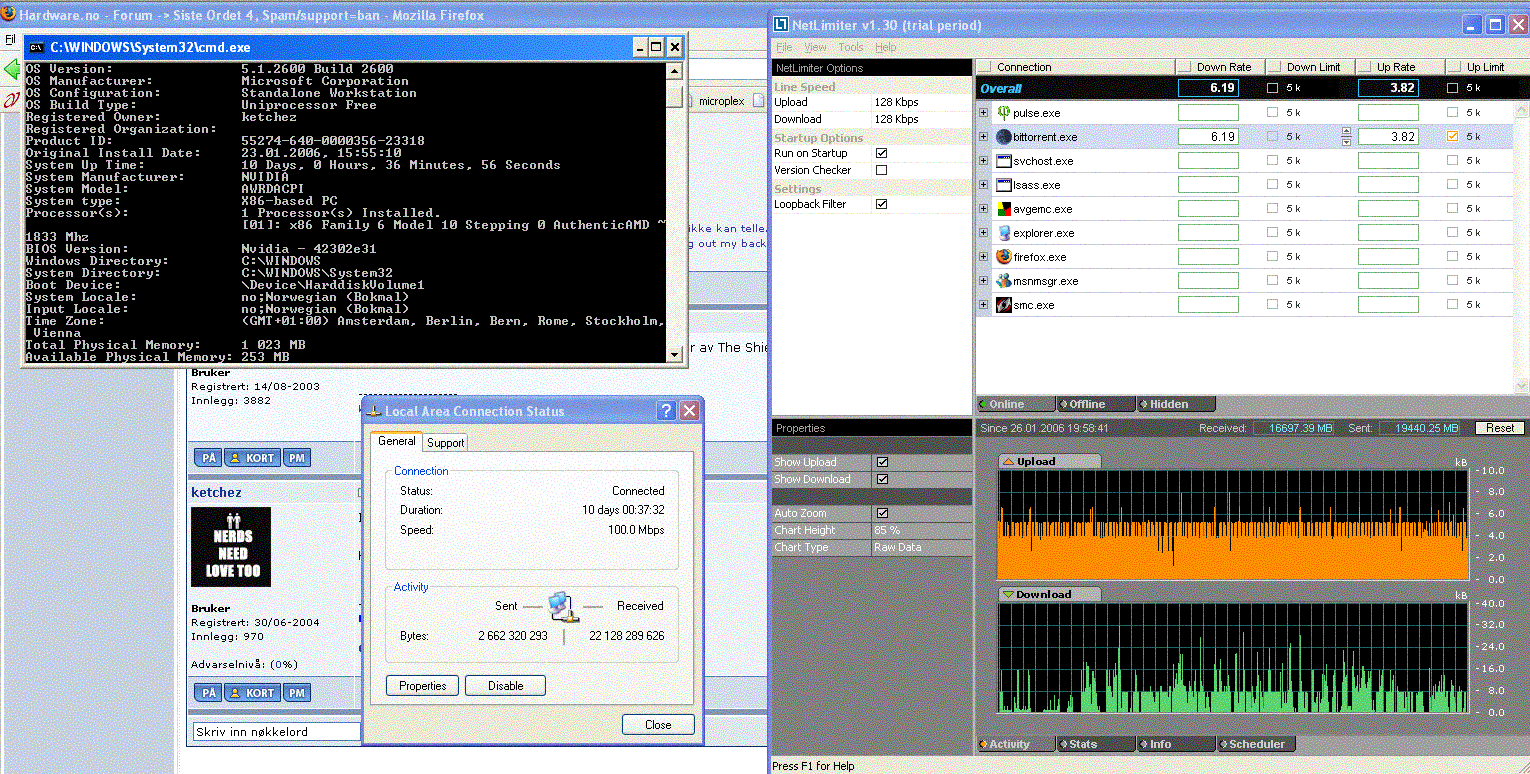
Task: Click the Down Rate column header
Action: (x=1220, y=67)
